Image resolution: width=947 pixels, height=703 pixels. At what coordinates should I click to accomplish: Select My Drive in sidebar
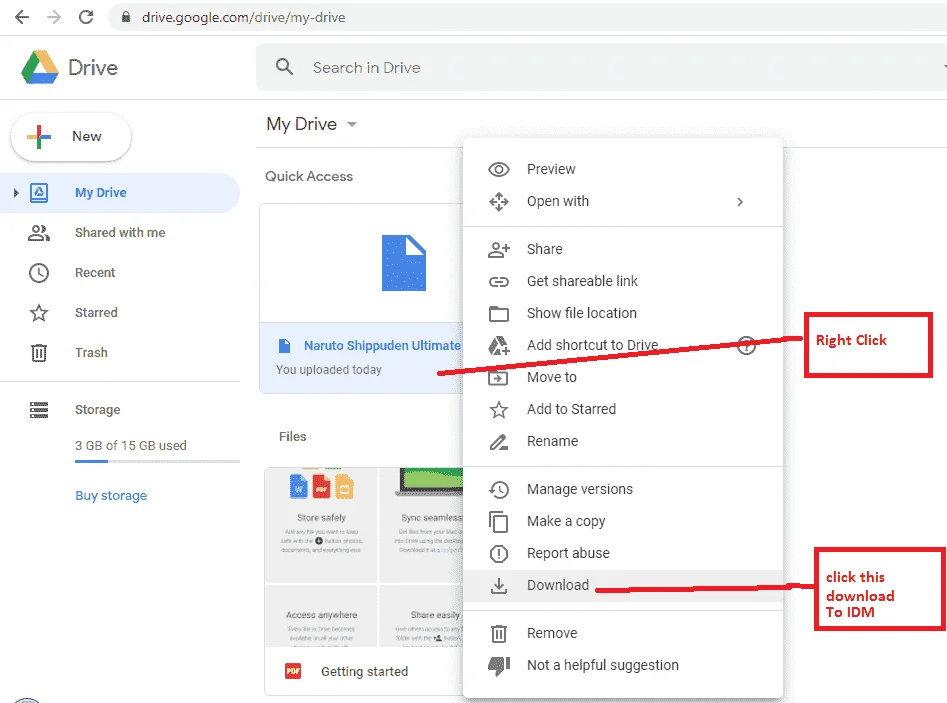click(x=120, y=193)
